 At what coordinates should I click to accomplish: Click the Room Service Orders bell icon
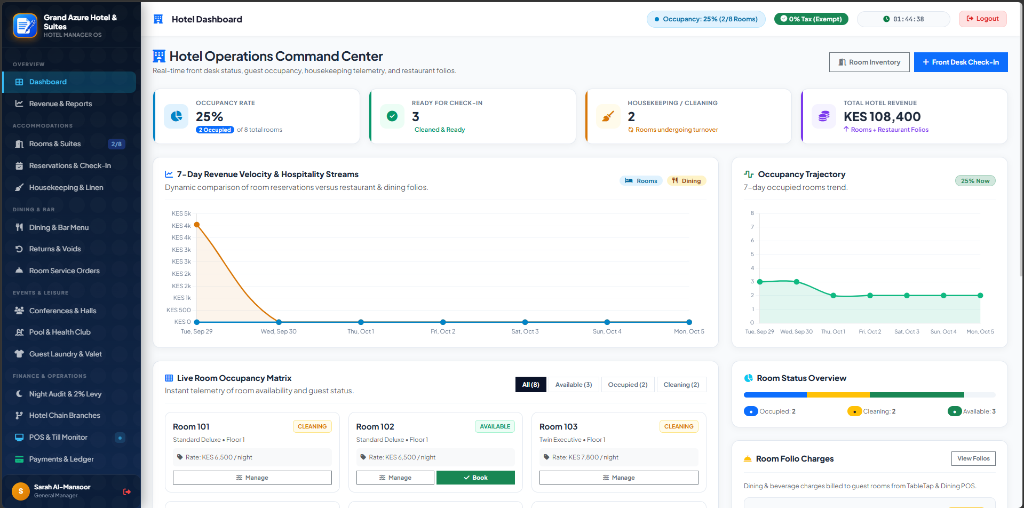(19, 270)
